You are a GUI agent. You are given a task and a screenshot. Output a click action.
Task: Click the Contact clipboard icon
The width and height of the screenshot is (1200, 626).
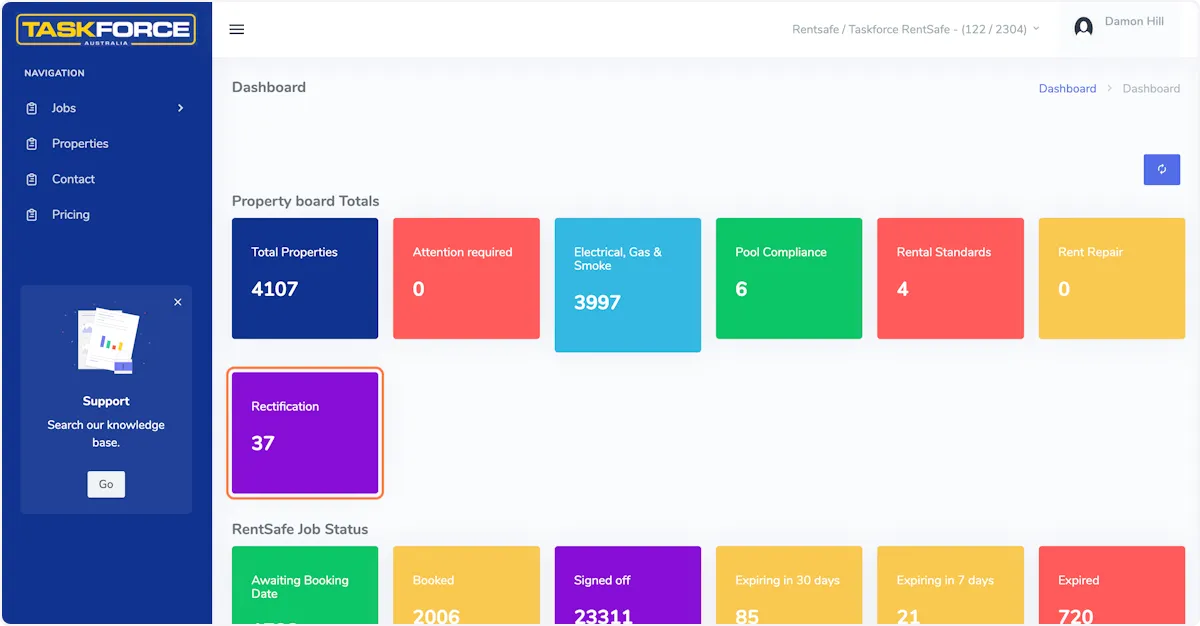(32, 179)
